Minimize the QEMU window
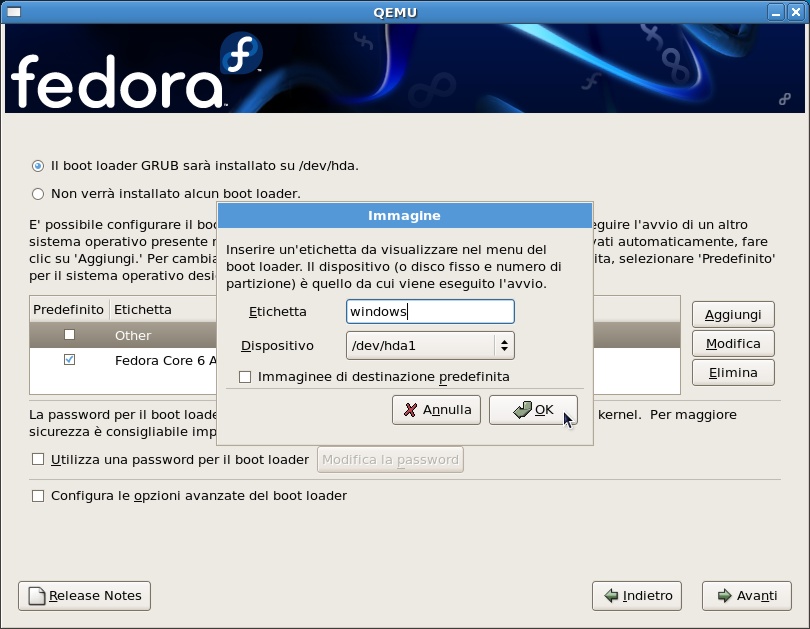 [x=775, y=12]
